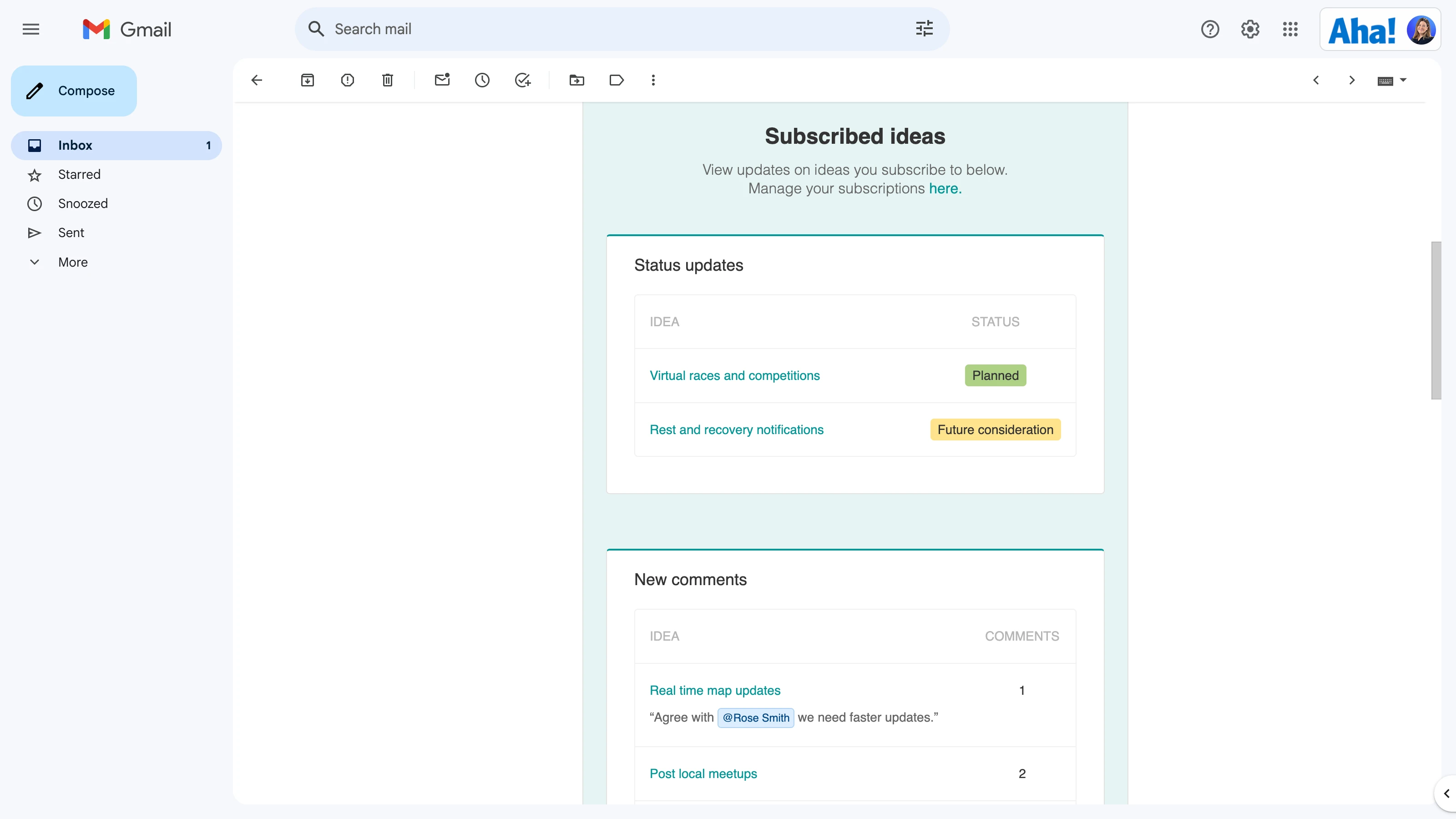Open the Starred folder
Image resolution: width=1456 pixels, height=819 pixels.
tap(79, 175)
